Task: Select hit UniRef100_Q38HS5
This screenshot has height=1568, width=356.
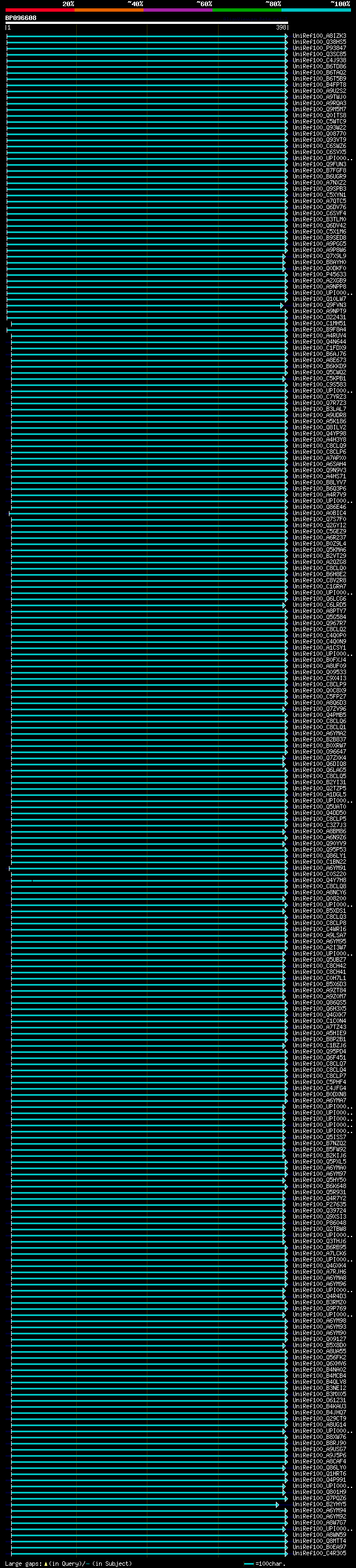Action: point(319,42)
